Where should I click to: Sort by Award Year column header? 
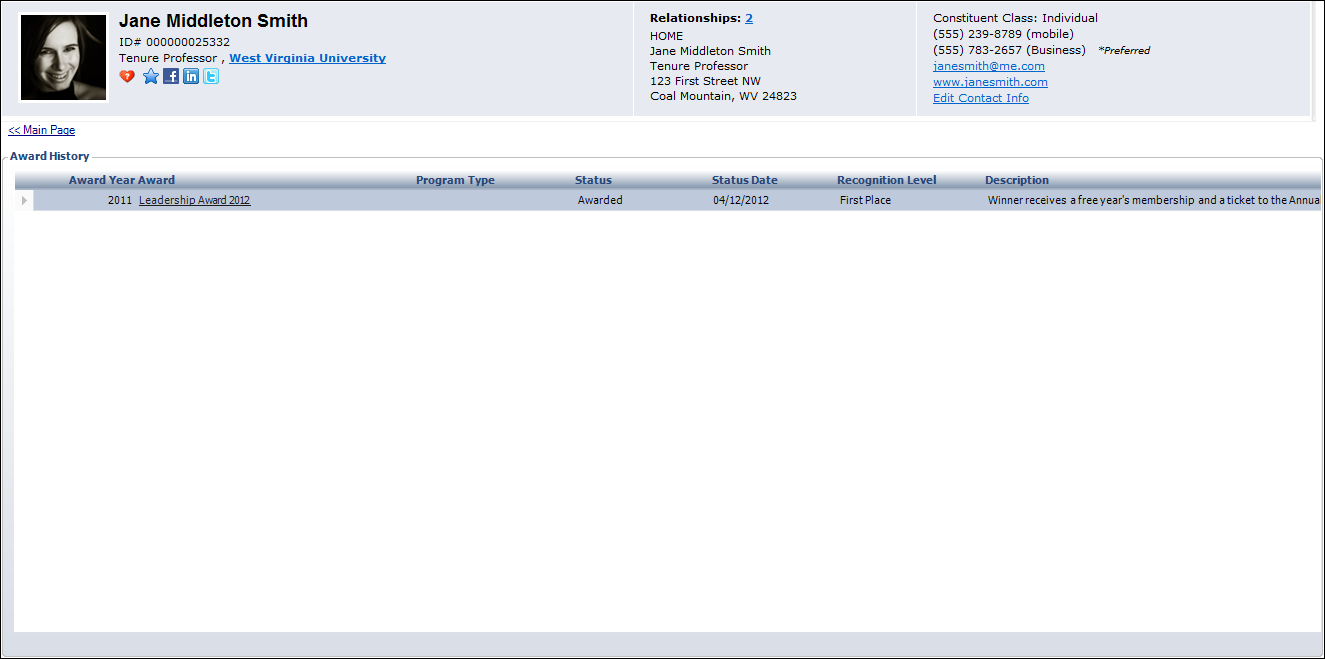pos(101,180)
